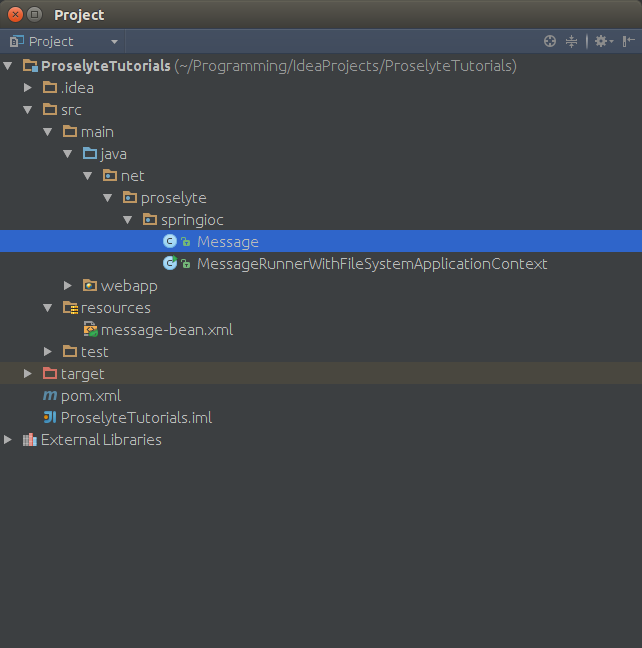Select the resources folder
The height and width of the screenshot is (648, 642).
[115, 308]
